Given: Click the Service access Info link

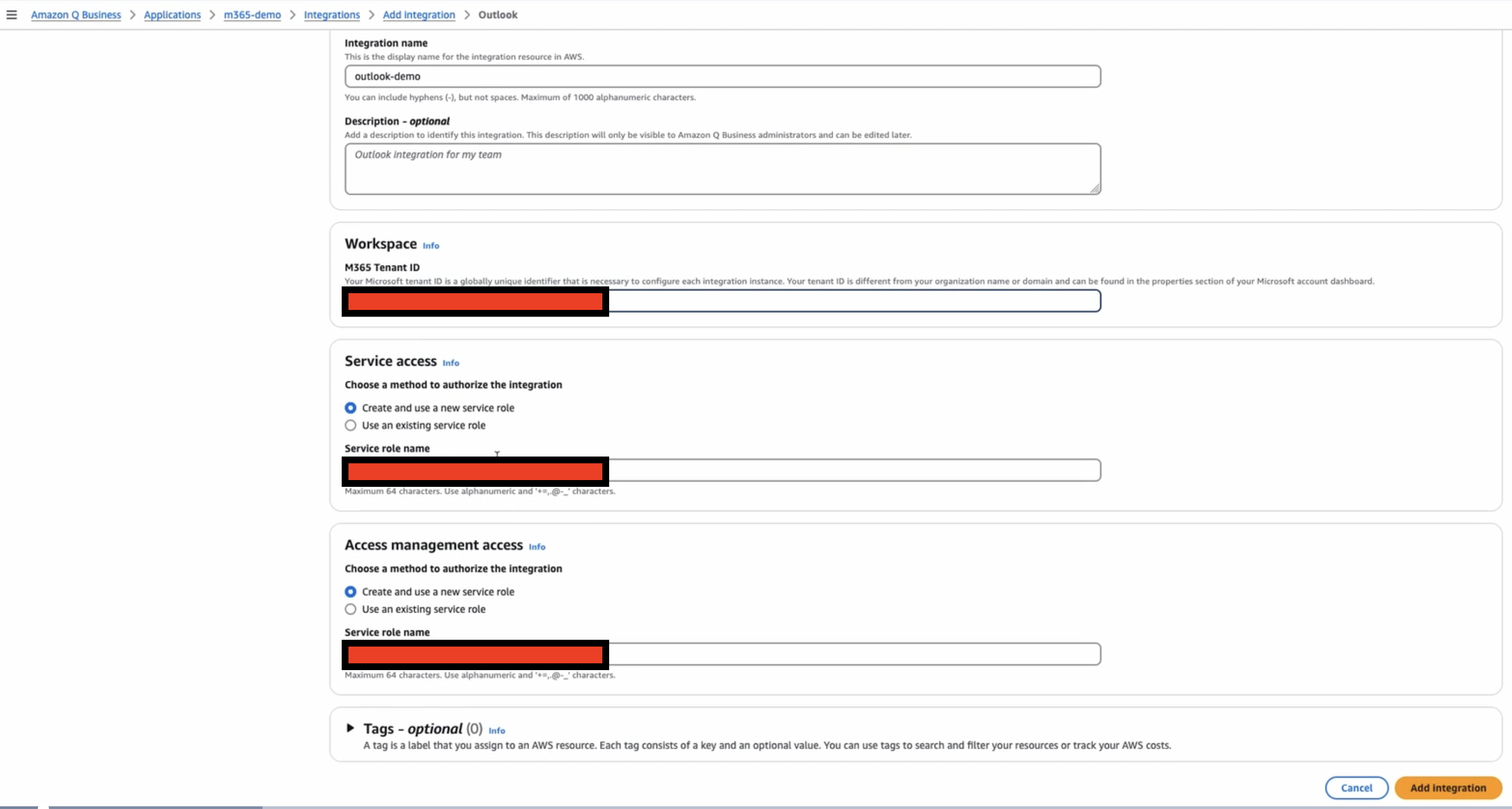Looking at the screenshot, I should tap(450, 363).
